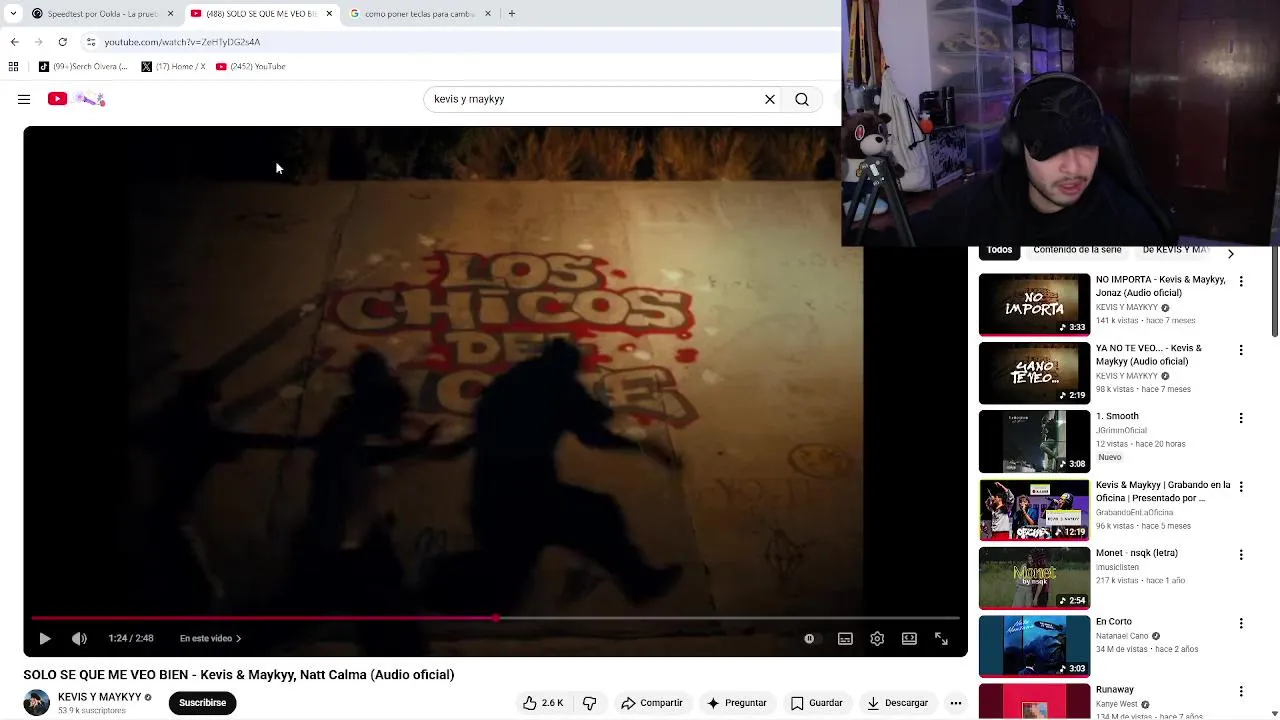
Task: Select 'Contenido de la serie' chip
Action: (x=1077, y=250)
